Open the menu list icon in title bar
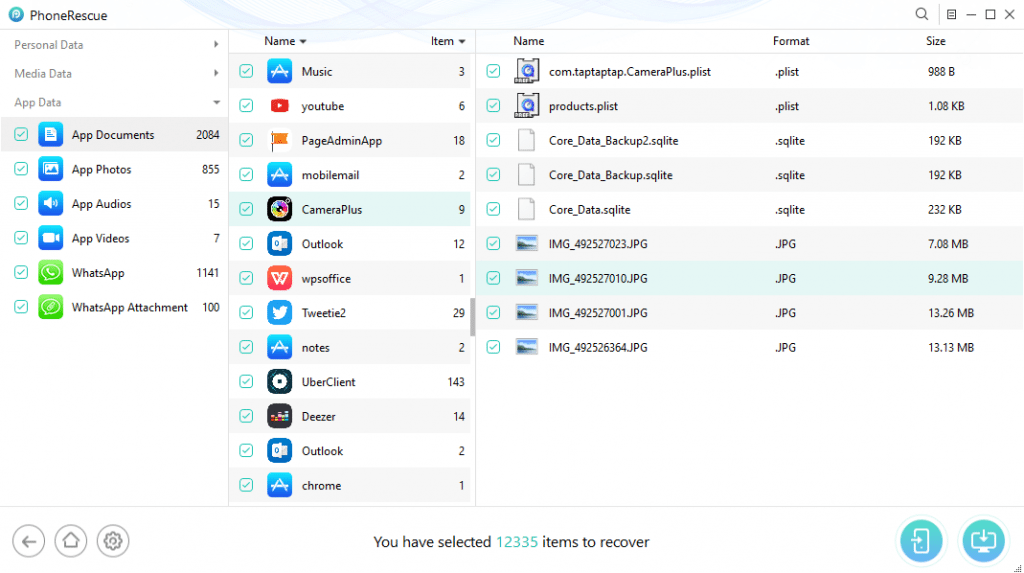 952,14
